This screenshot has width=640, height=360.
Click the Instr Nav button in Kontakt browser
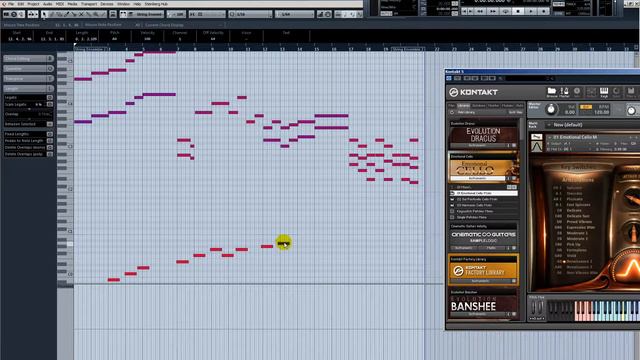point(515,112)
